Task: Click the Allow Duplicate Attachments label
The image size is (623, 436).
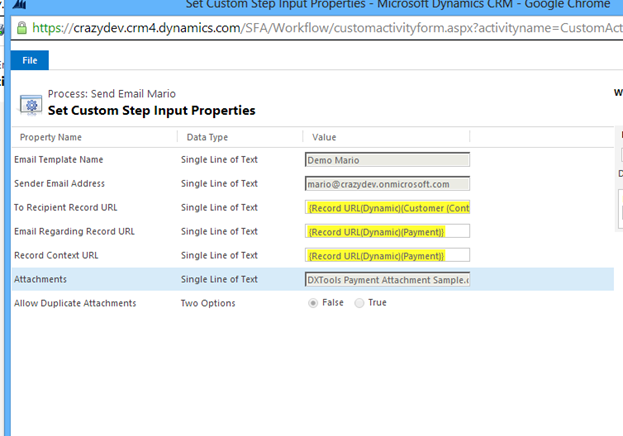Action: [x=75, y=303]
